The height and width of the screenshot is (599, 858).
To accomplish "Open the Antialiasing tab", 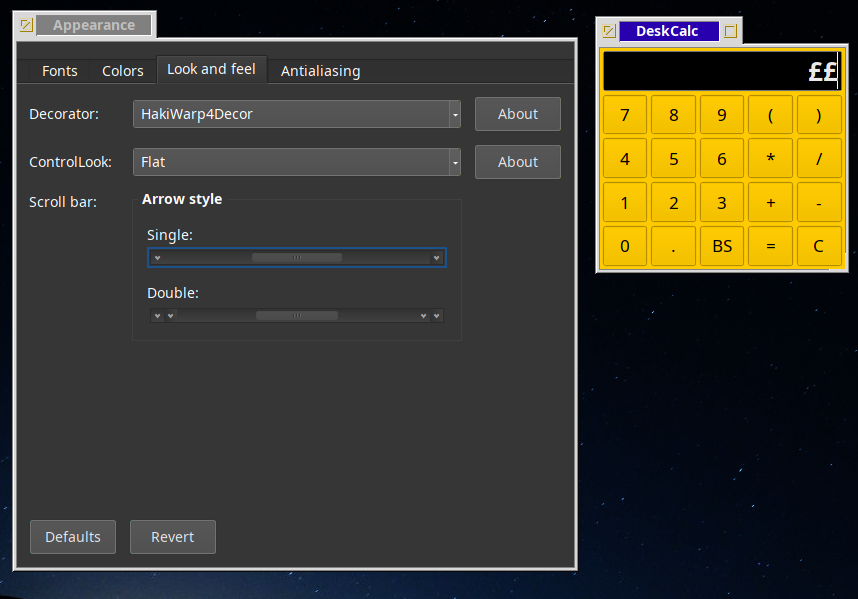I will [x=320, y=71].
